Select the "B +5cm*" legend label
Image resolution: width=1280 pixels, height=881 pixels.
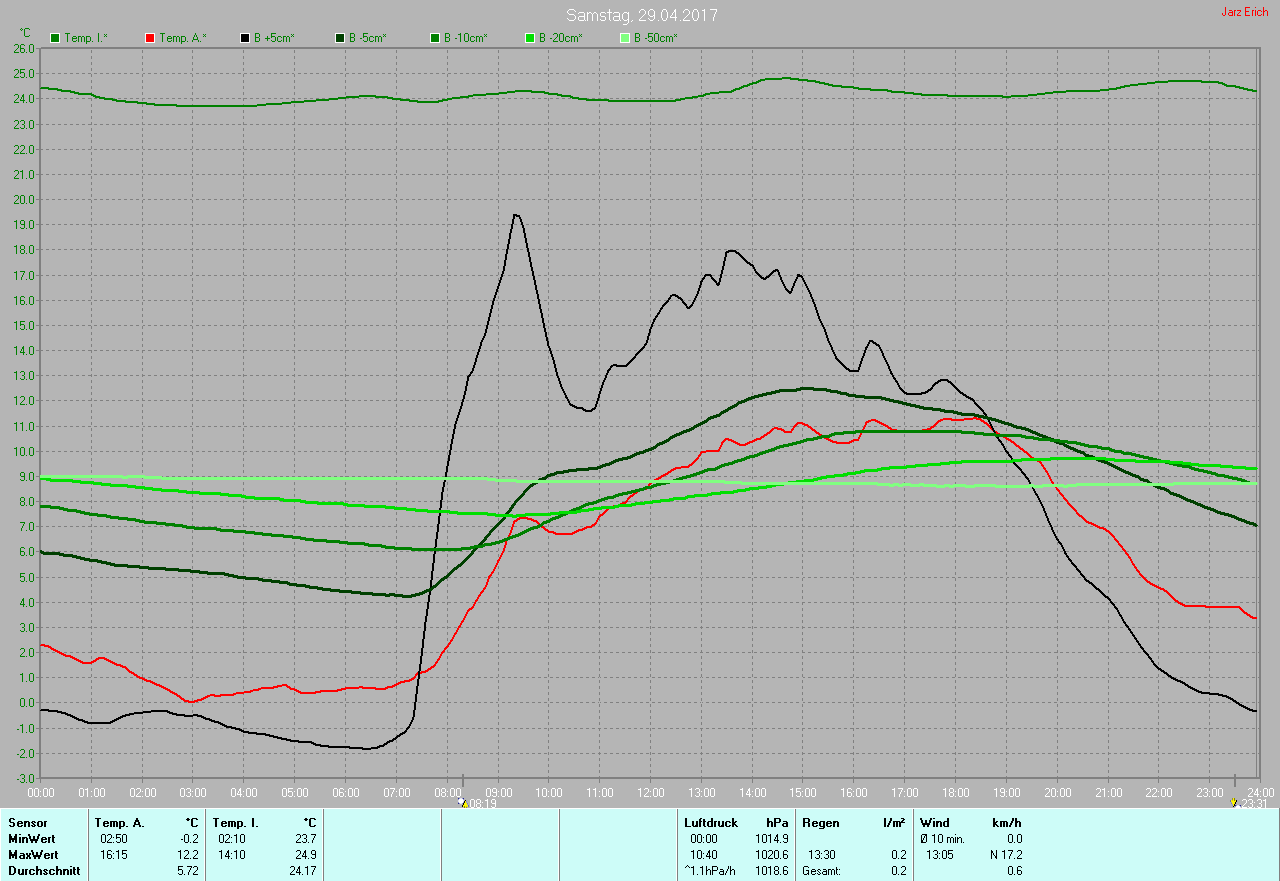275,38
